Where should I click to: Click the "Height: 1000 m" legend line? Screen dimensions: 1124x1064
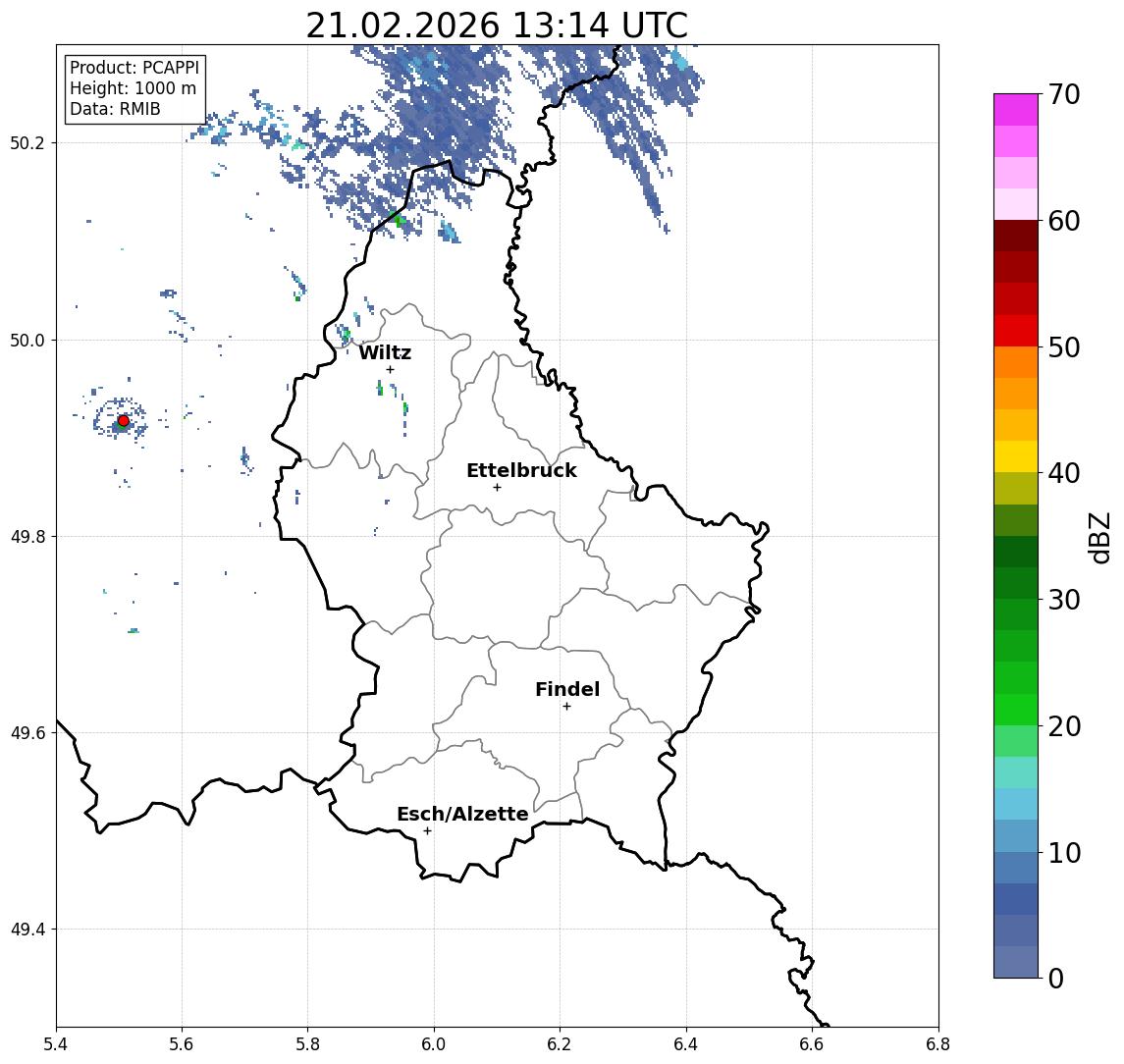(x=133, y=88)
